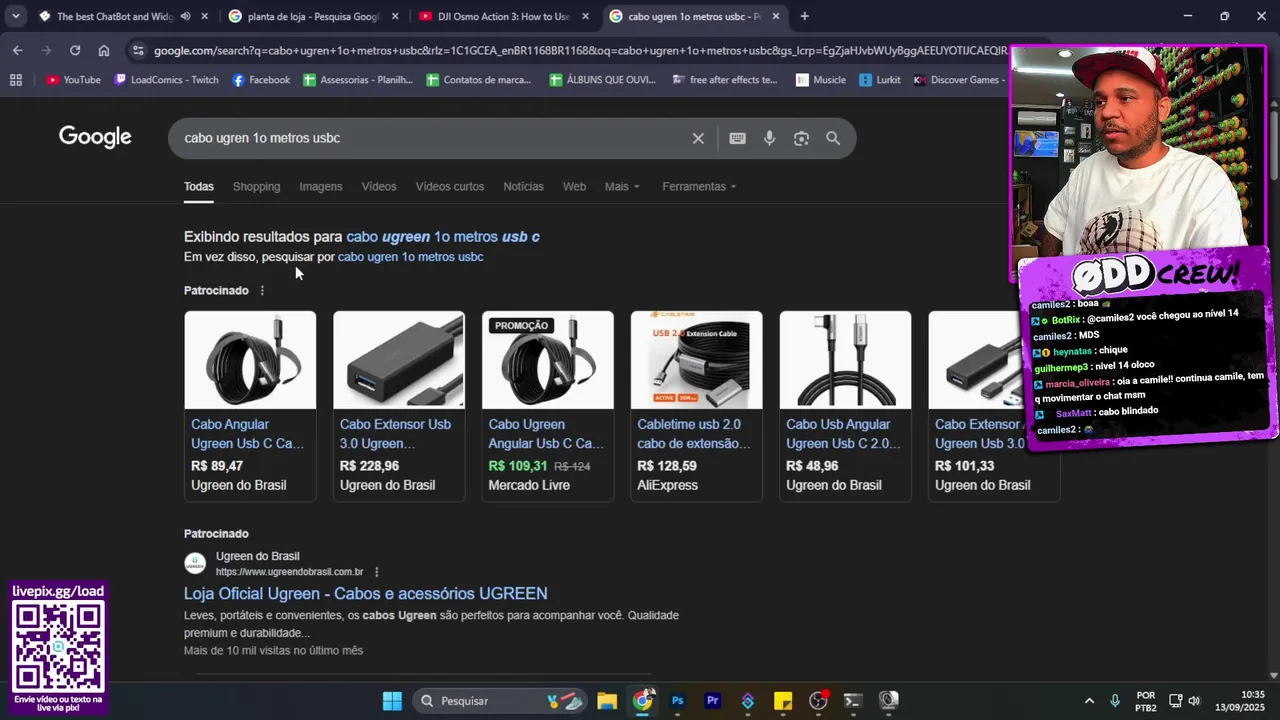Open the Discover Games bookmark

pyautogui.click(x=958, y=80)
